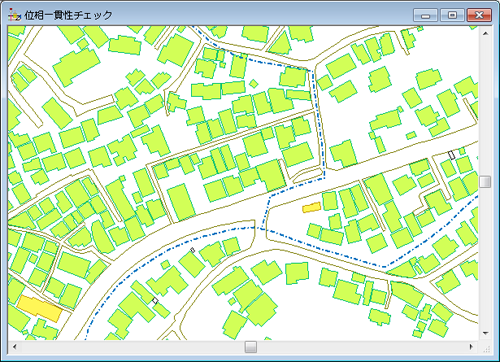Click the small black-outlined rectangle near top-right road
The height and width of the screenshot is (362, 500).
pos(452,155)
